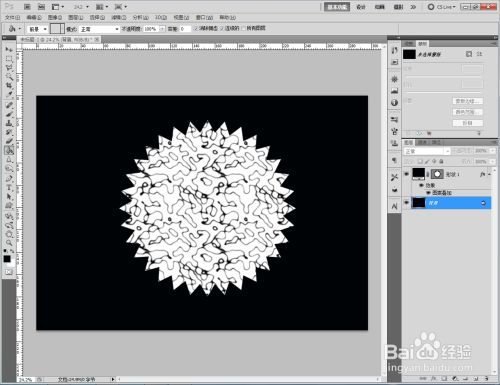Open the CS Live button
The height and width of the screenshot is (385, 500).
(441, 7)
